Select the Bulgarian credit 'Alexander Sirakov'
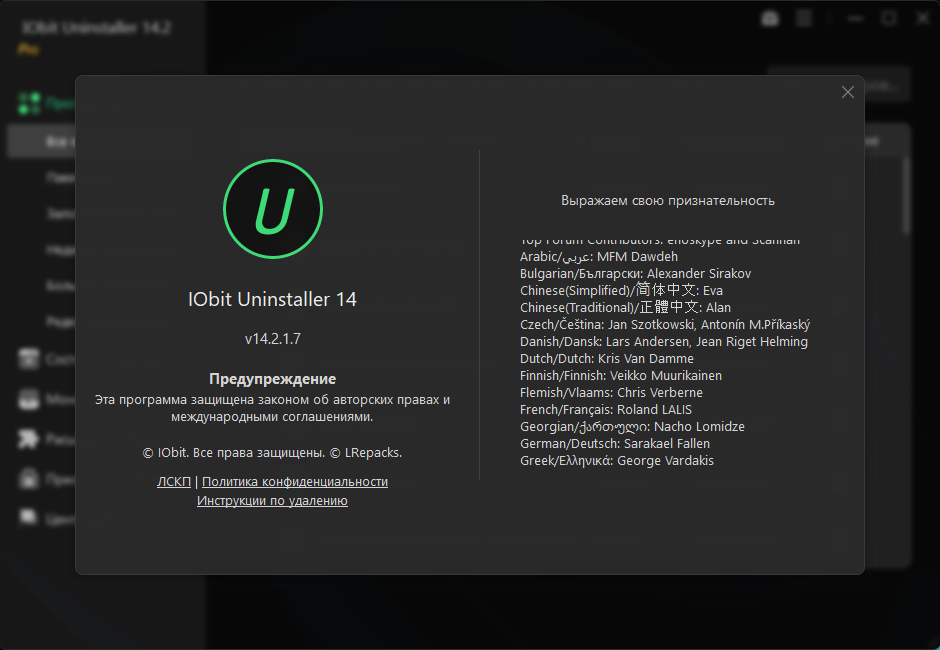 coord(635,274)
